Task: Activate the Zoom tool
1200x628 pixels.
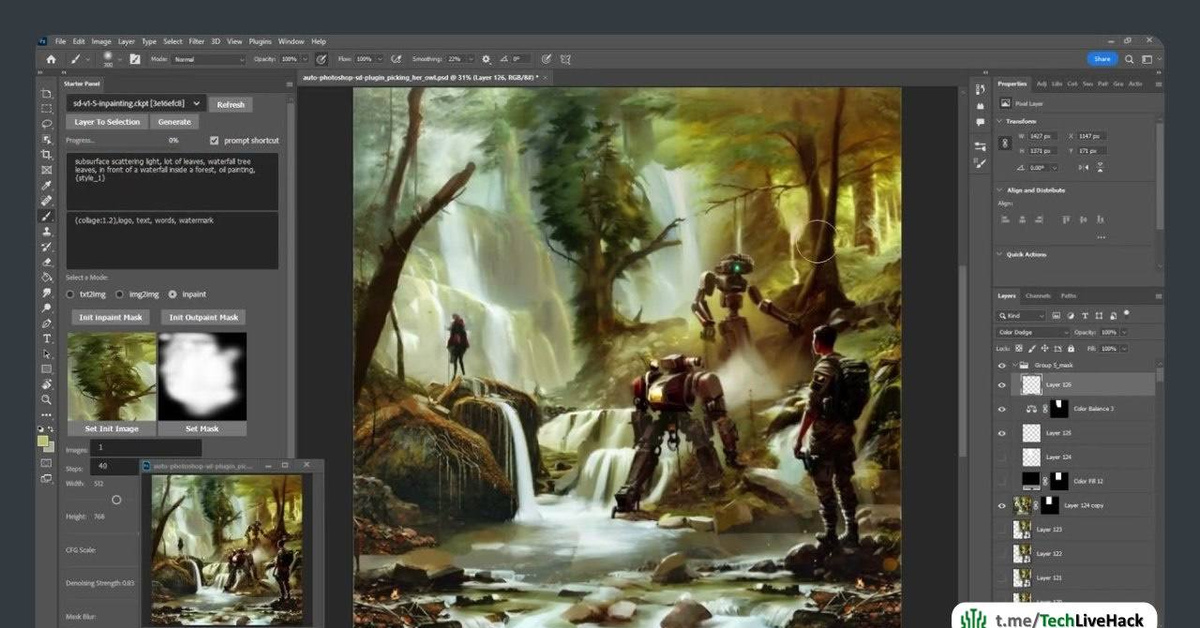Action: (x=46, y=399)
